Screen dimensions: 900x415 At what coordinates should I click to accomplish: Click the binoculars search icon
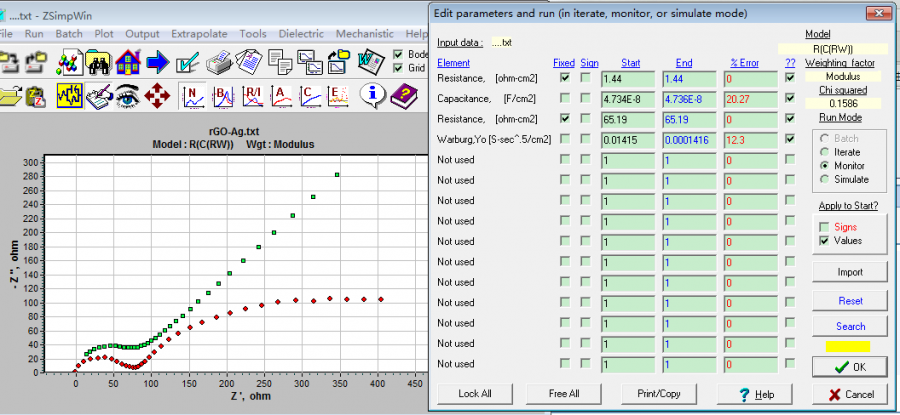click(x=99, y=63)
